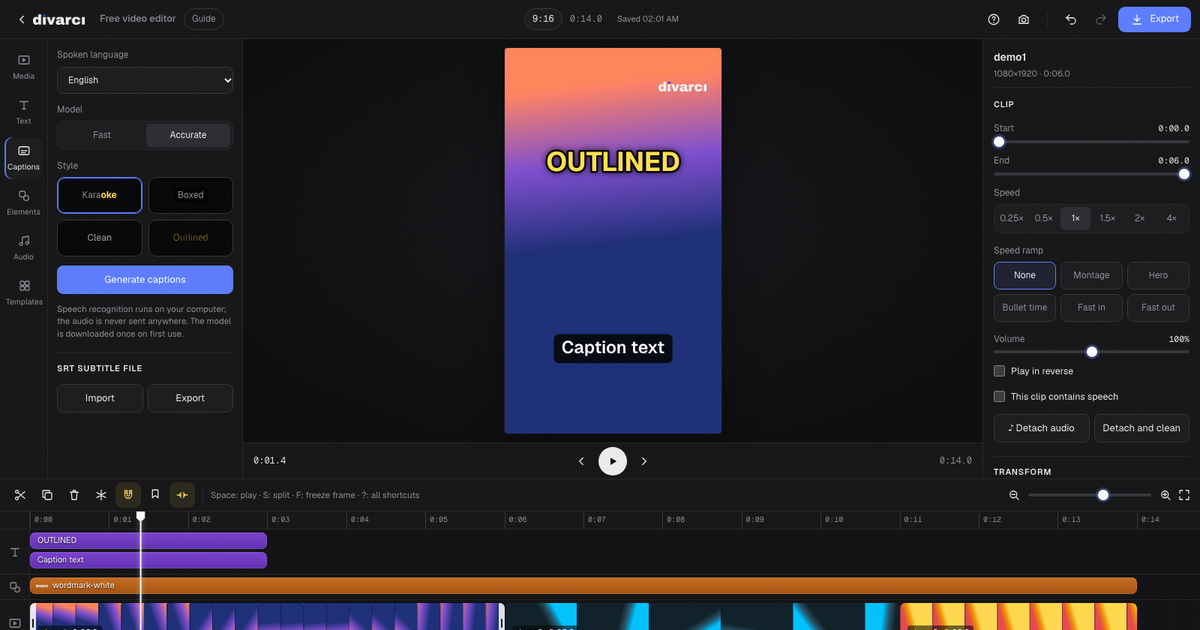Click the elements track shapes icon
1200x630 pixels.
(15, 587)
